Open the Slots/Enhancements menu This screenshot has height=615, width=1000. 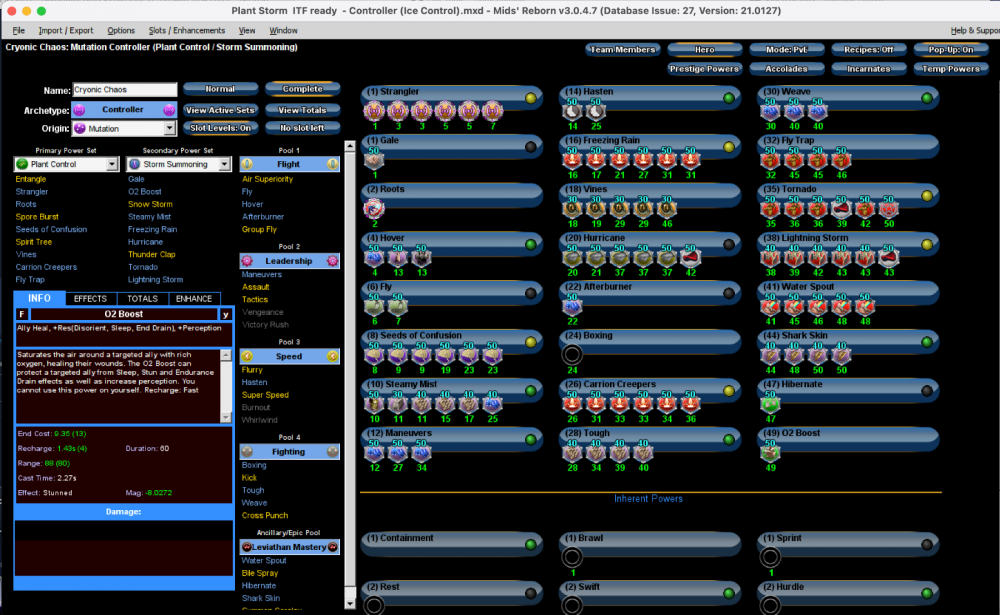[x=190, y=30]
